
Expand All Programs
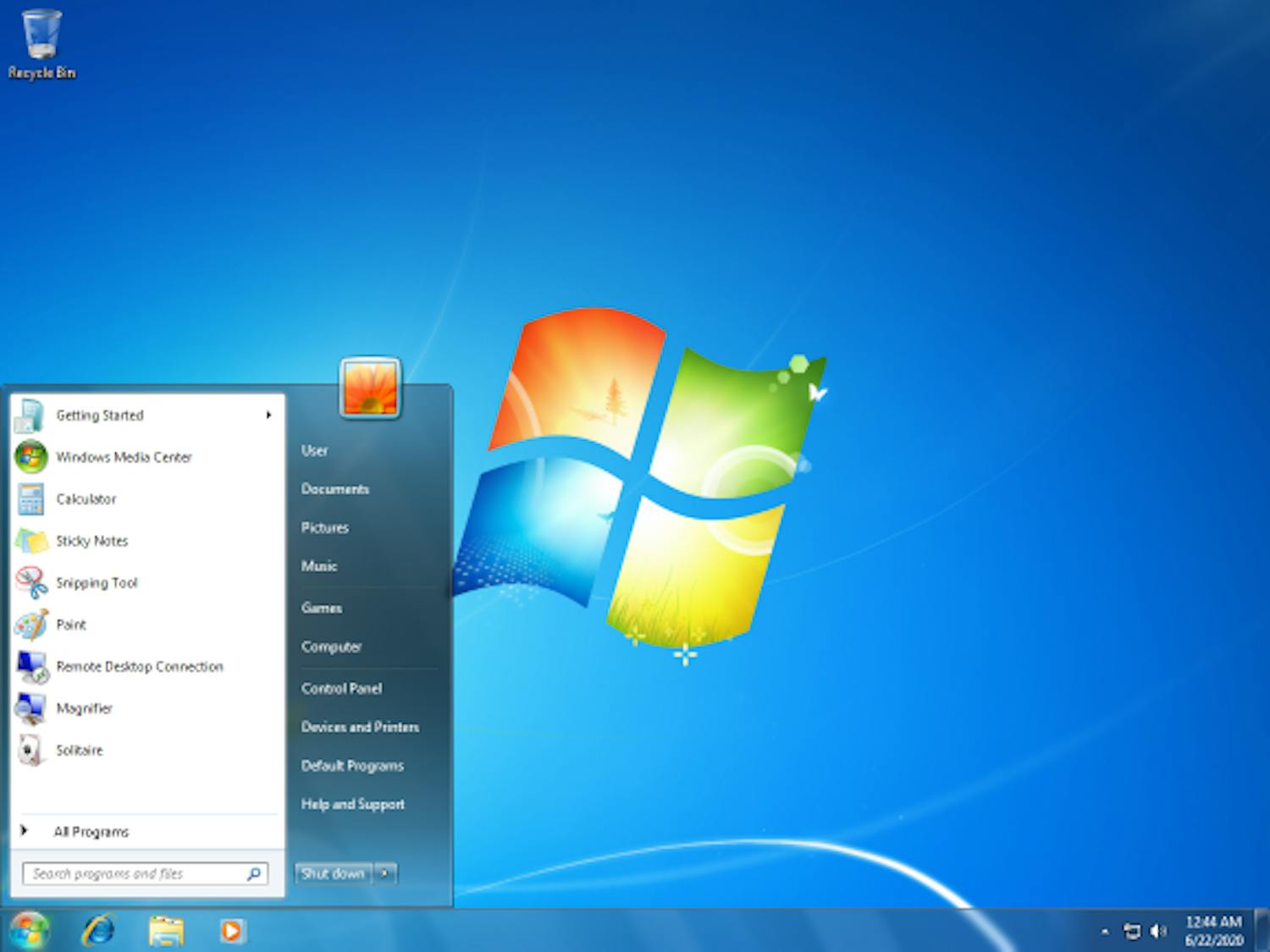tap(91, 832)
